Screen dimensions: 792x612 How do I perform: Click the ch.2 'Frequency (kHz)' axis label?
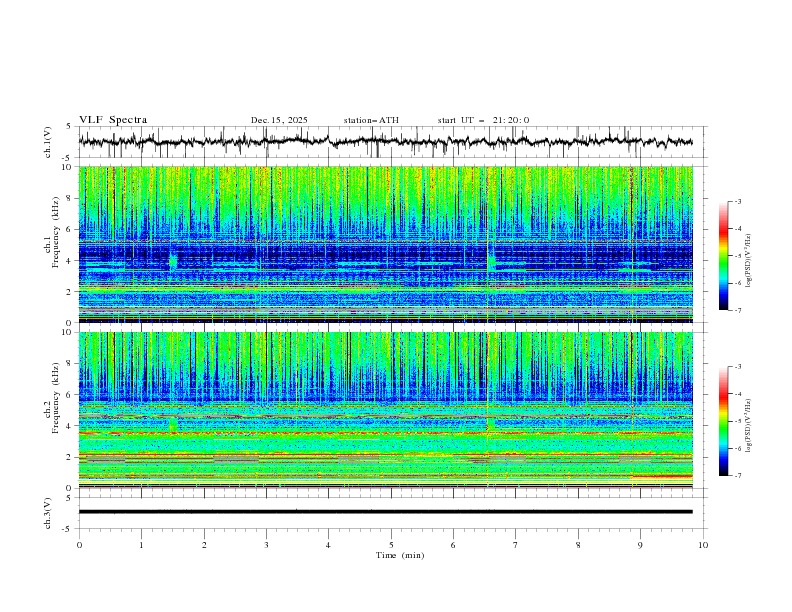click(55, 397)
